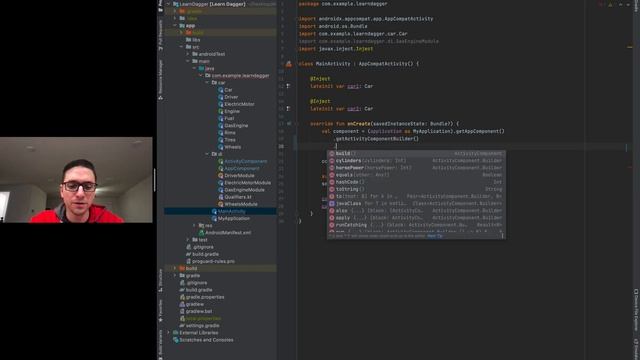Choose toString() completion suggestion
The image size is (640, 360).
point(416,189)
